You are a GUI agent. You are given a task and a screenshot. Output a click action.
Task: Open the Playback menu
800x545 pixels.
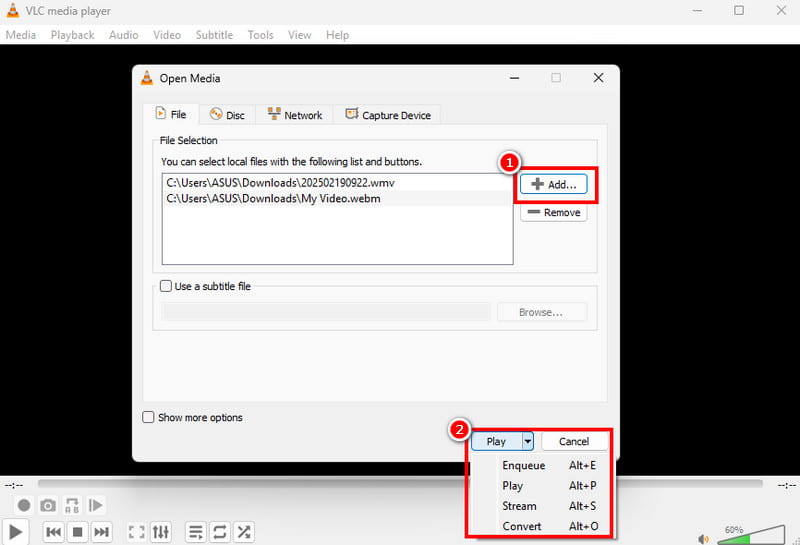point(72,35)
